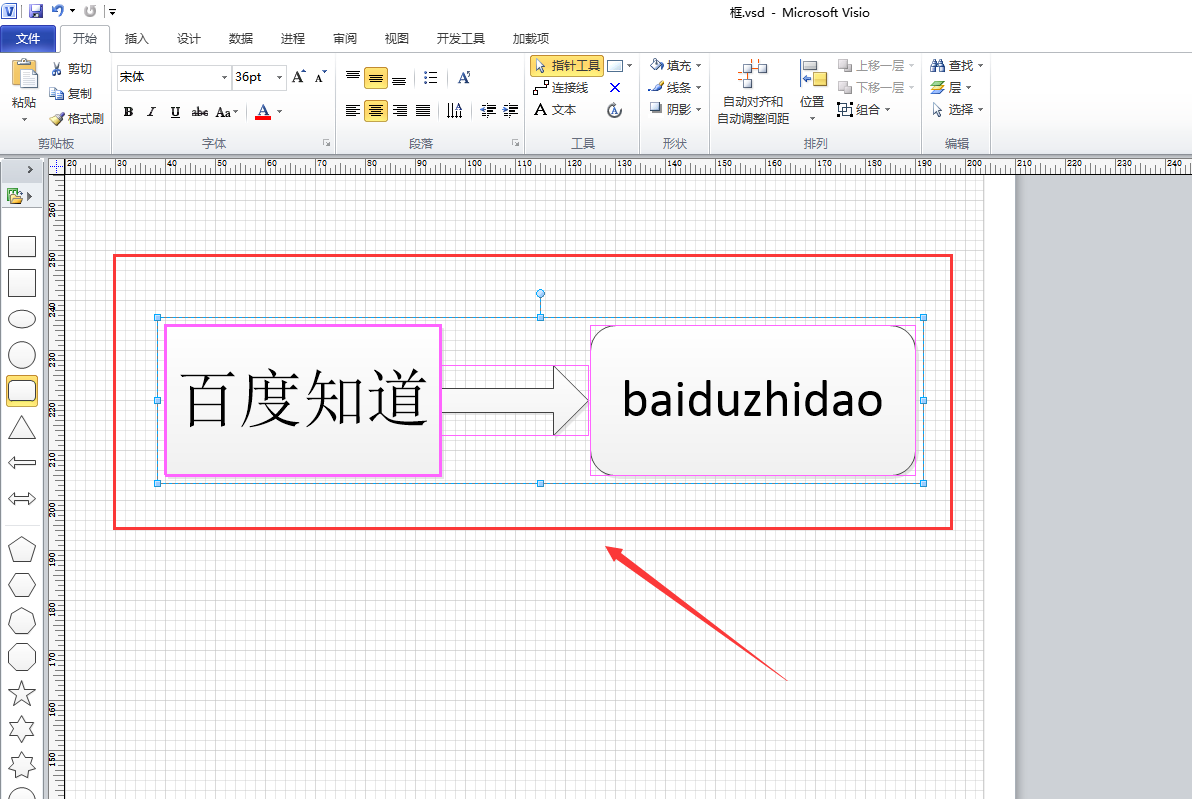
Task: Justify paragraph text
Action: tap(423, 111)
